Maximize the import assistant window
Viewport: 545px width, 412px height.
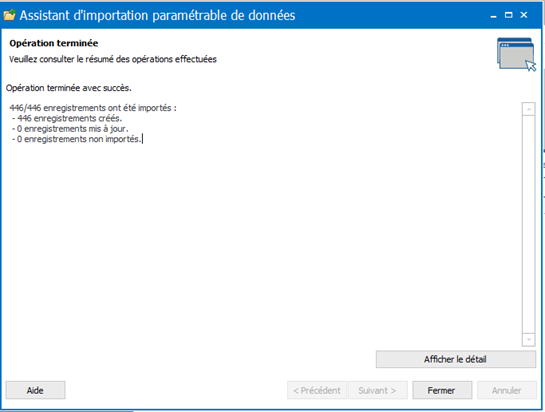(509, 15)
